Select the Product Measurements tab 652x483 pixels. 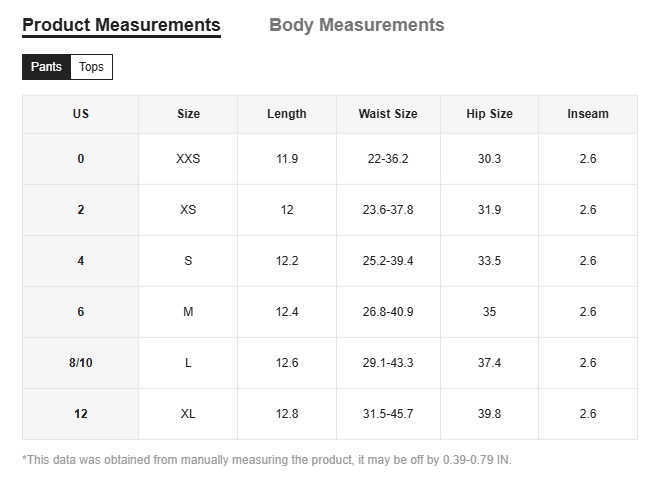point(121,25)
